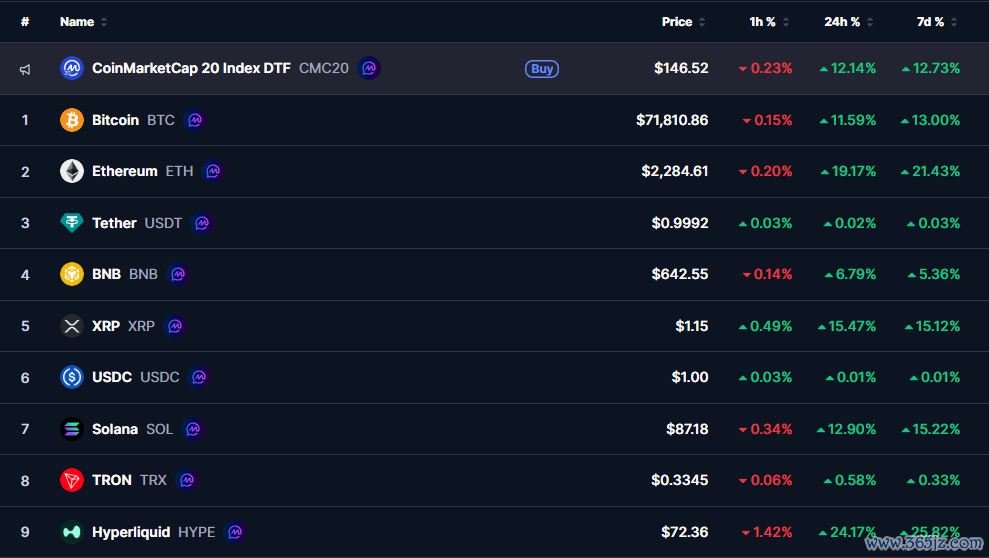The height and width of the screenshot is (558, 989).
Task: Click TRON price $0.3345
Action: coord(680,480)
